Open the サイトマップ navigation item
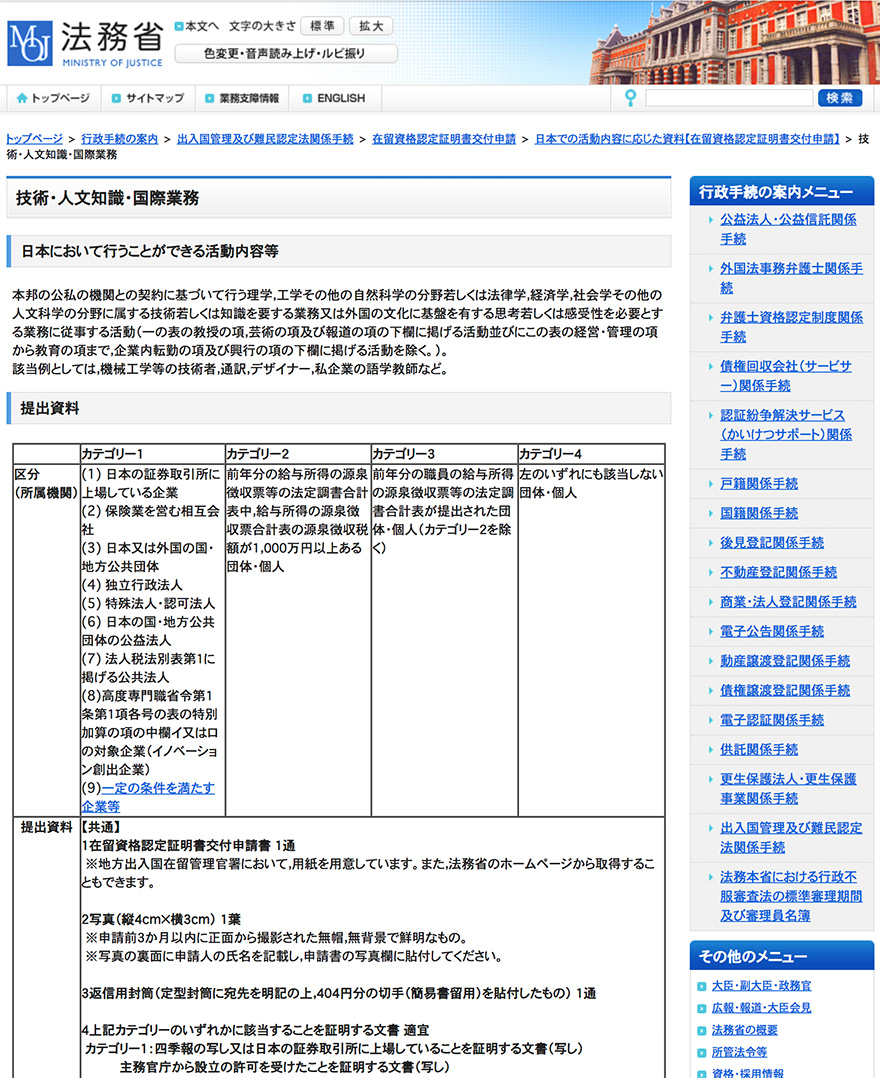Viewport: 880px width, 1078px height. (155, 98)
